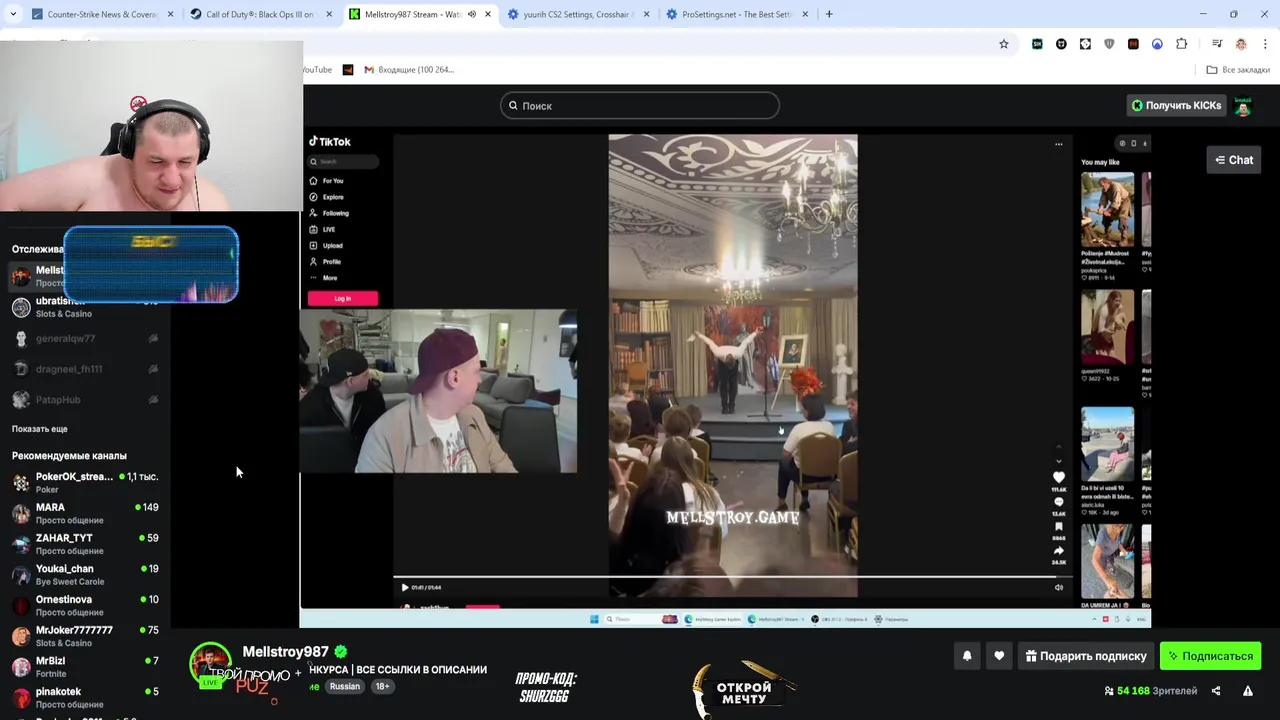1280x720 pixels.
Task: Open TikTok three-dot options above video
Action: click(1058, 144)
